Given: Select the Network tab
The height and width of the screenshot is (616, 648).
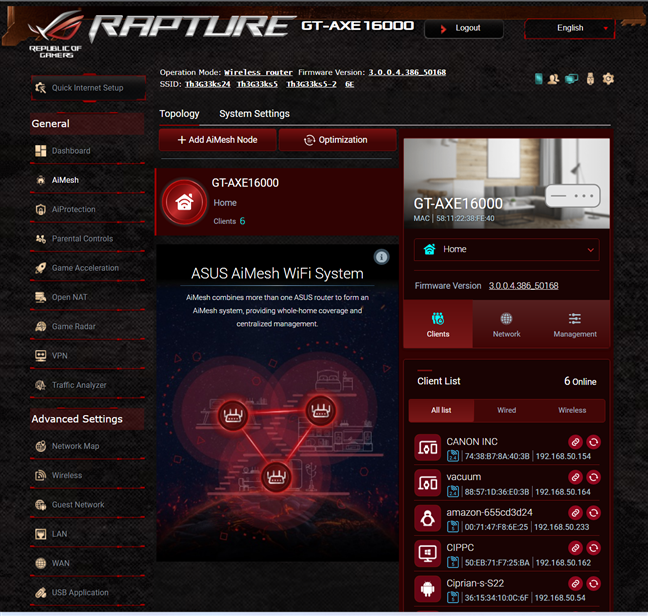Looking at the screenshot, I should (507, 324).
